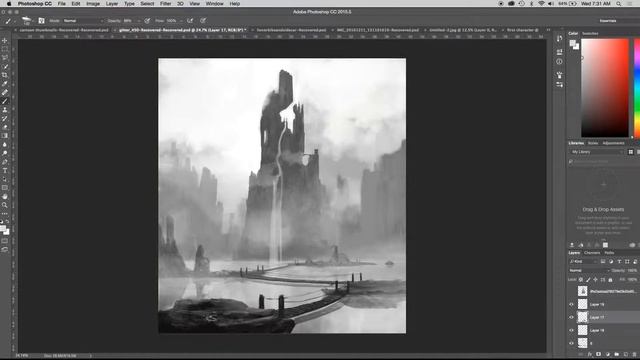
Task: Create new adjustment layer icon
Action: [x=607, y=354]
